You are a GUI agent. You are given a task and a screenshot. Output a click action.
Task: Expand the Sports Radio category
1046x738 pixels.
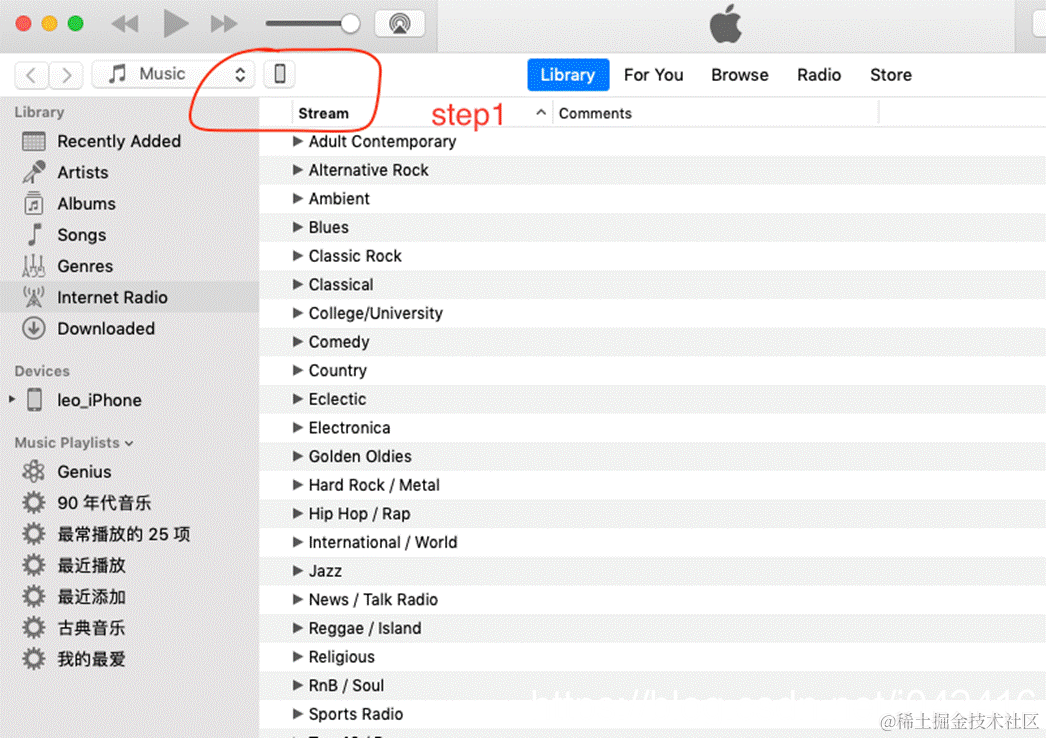pos(298,714)
